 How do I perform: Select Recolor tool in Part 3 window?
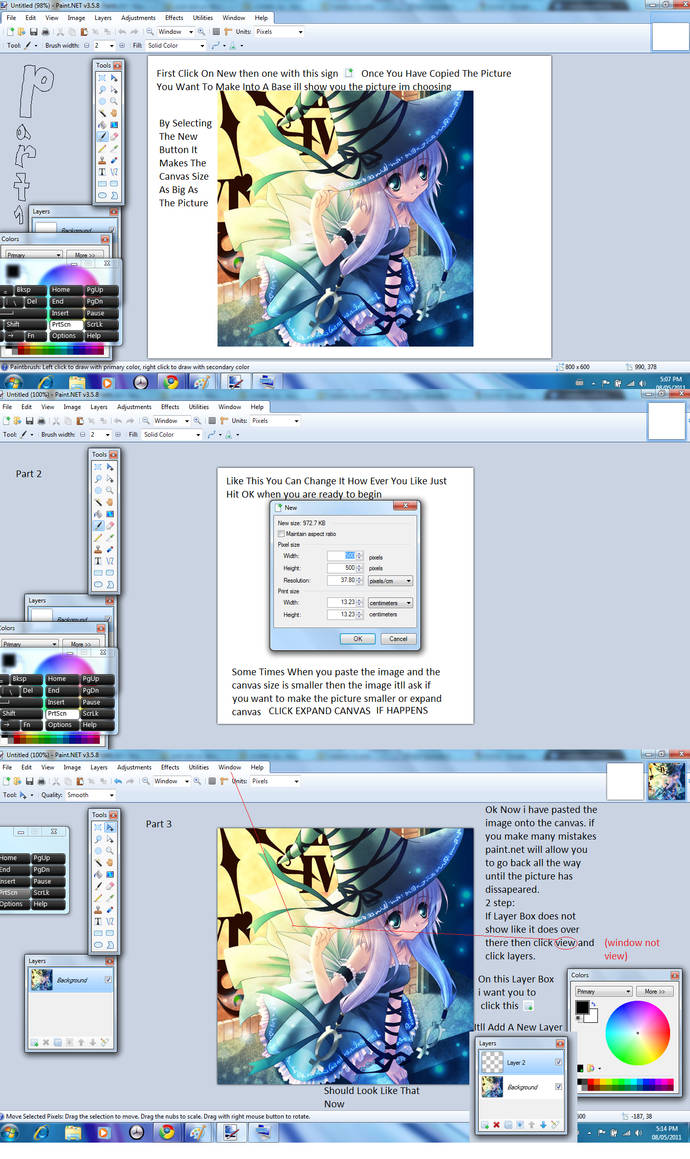(x=109, y=910)
